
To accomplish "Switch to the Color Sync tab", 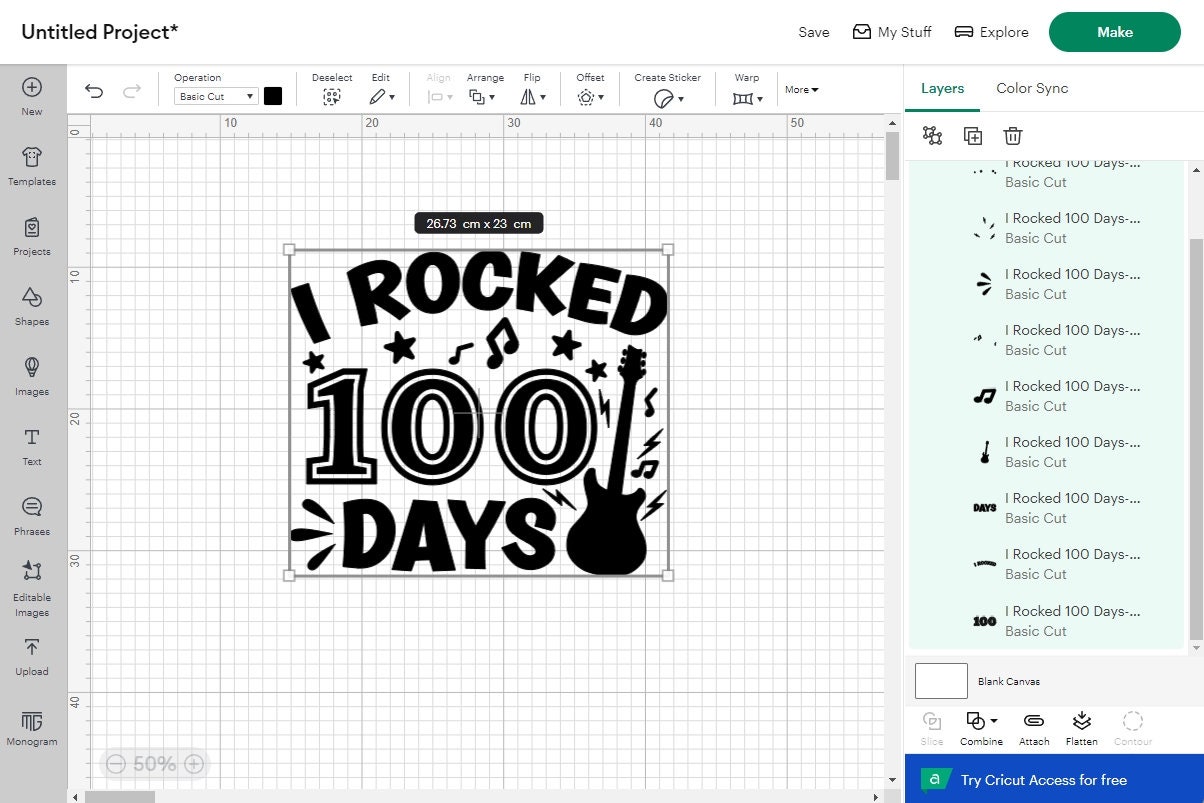I will tap(1031, 88).
